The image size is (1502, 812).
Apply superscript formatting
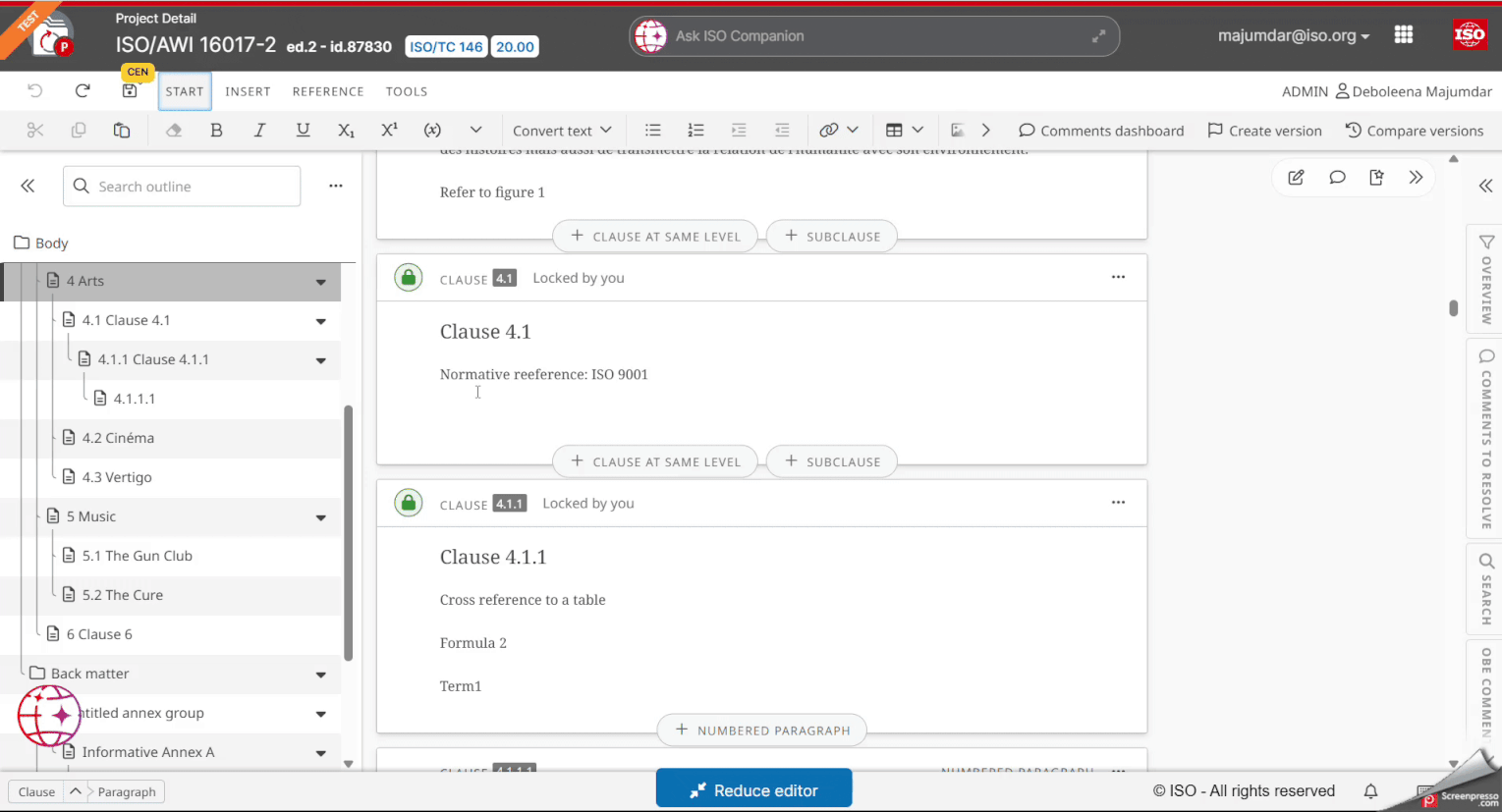point(389,131)
